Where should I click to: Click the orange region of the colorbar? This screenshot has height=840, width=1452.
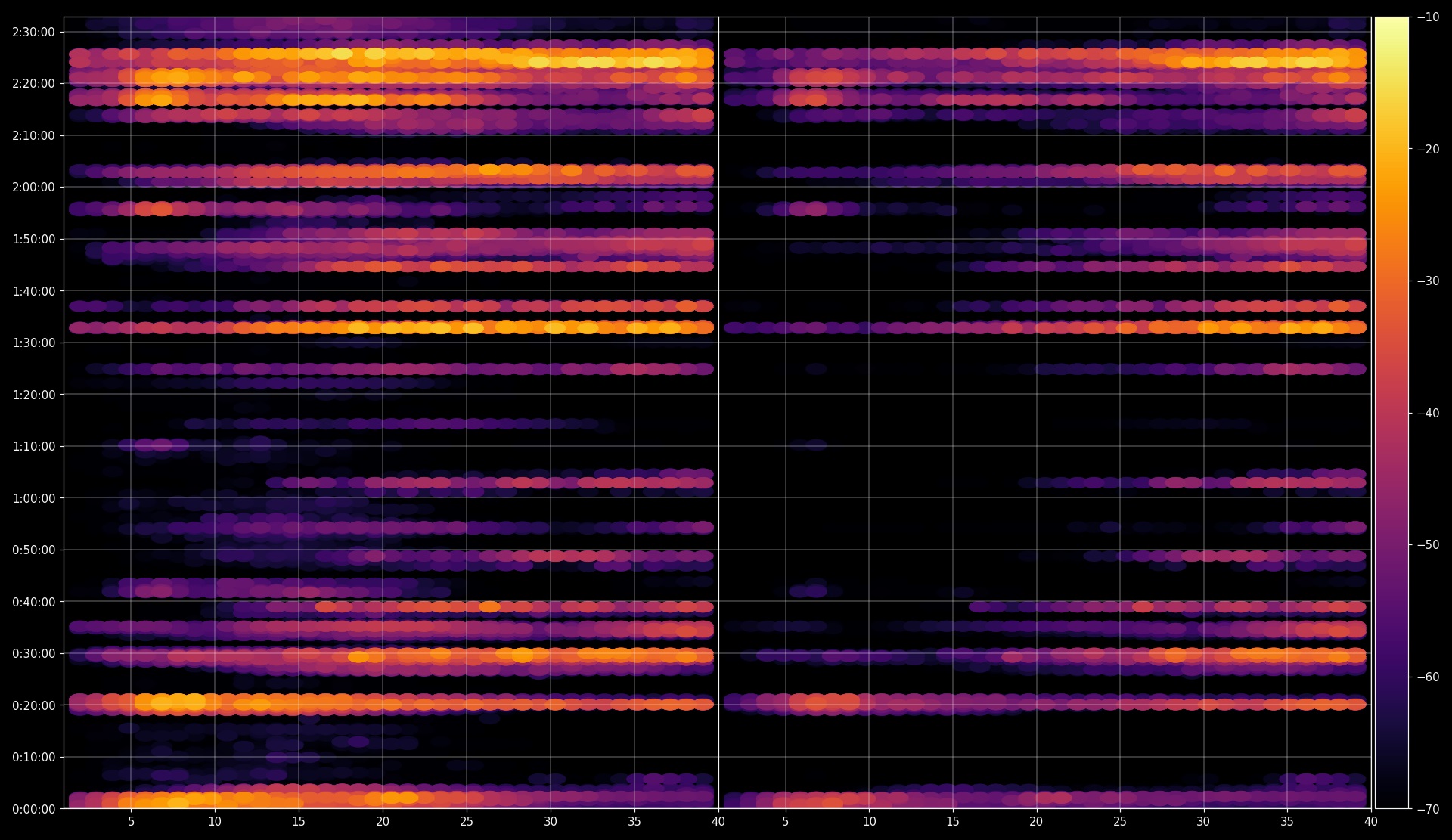[x=1391, y=219]
